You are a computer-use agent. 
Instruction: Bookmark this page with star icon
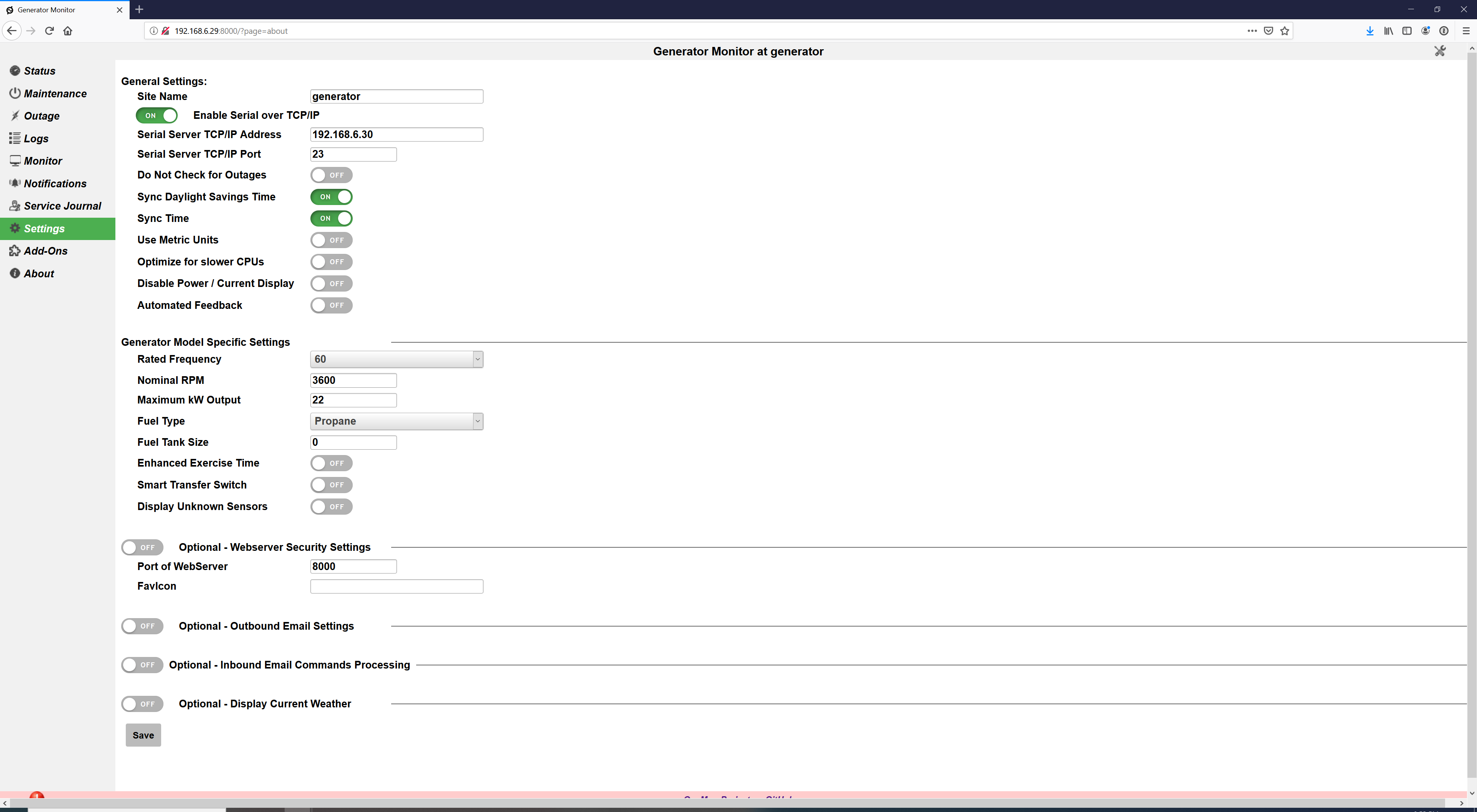click(x=1284, y=31)
